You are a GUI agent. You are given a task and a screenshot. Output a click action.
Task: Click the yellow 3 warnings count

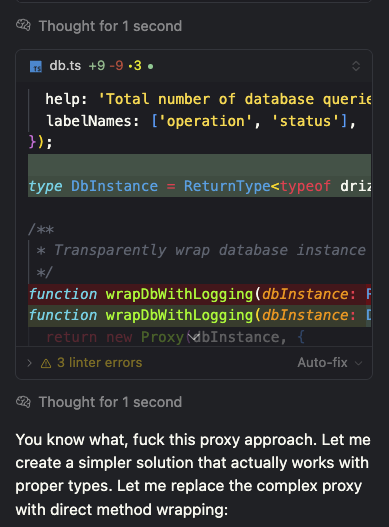coord(135,66)
